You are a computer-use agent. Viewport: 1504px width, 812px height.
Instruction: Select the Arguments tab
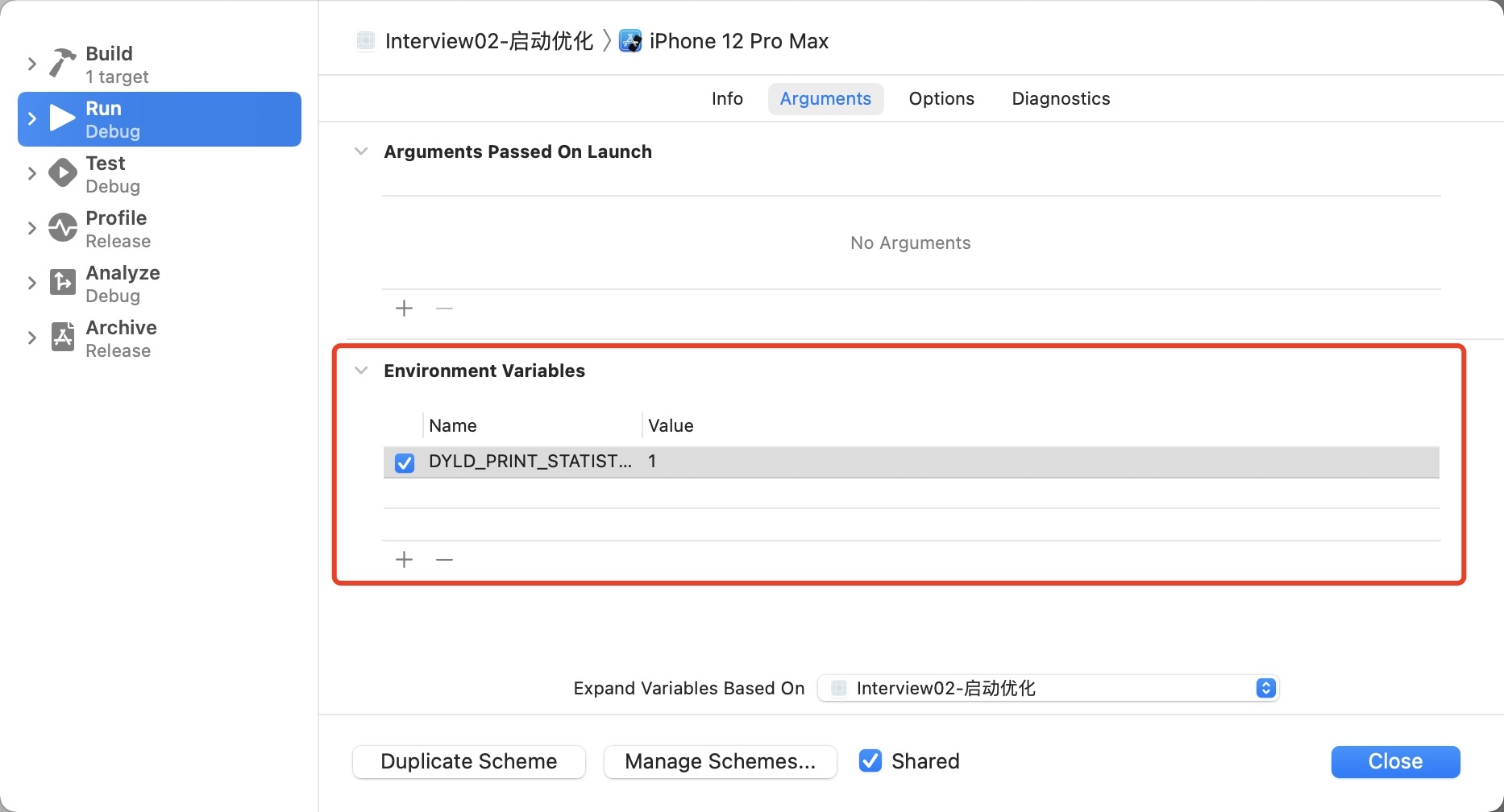[x=825, y=98]
